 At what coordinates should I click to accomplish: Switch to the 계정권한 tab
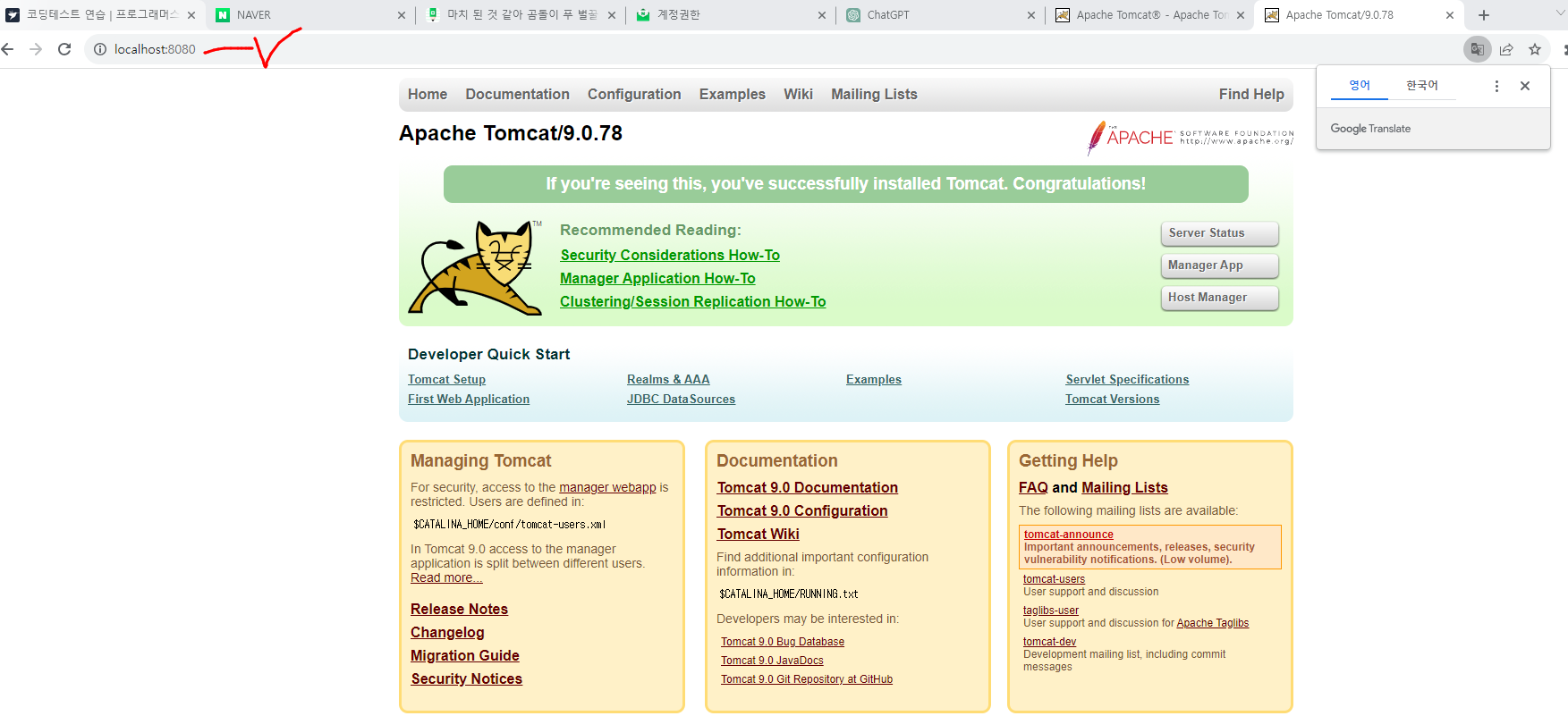click(x=730, y=15)
